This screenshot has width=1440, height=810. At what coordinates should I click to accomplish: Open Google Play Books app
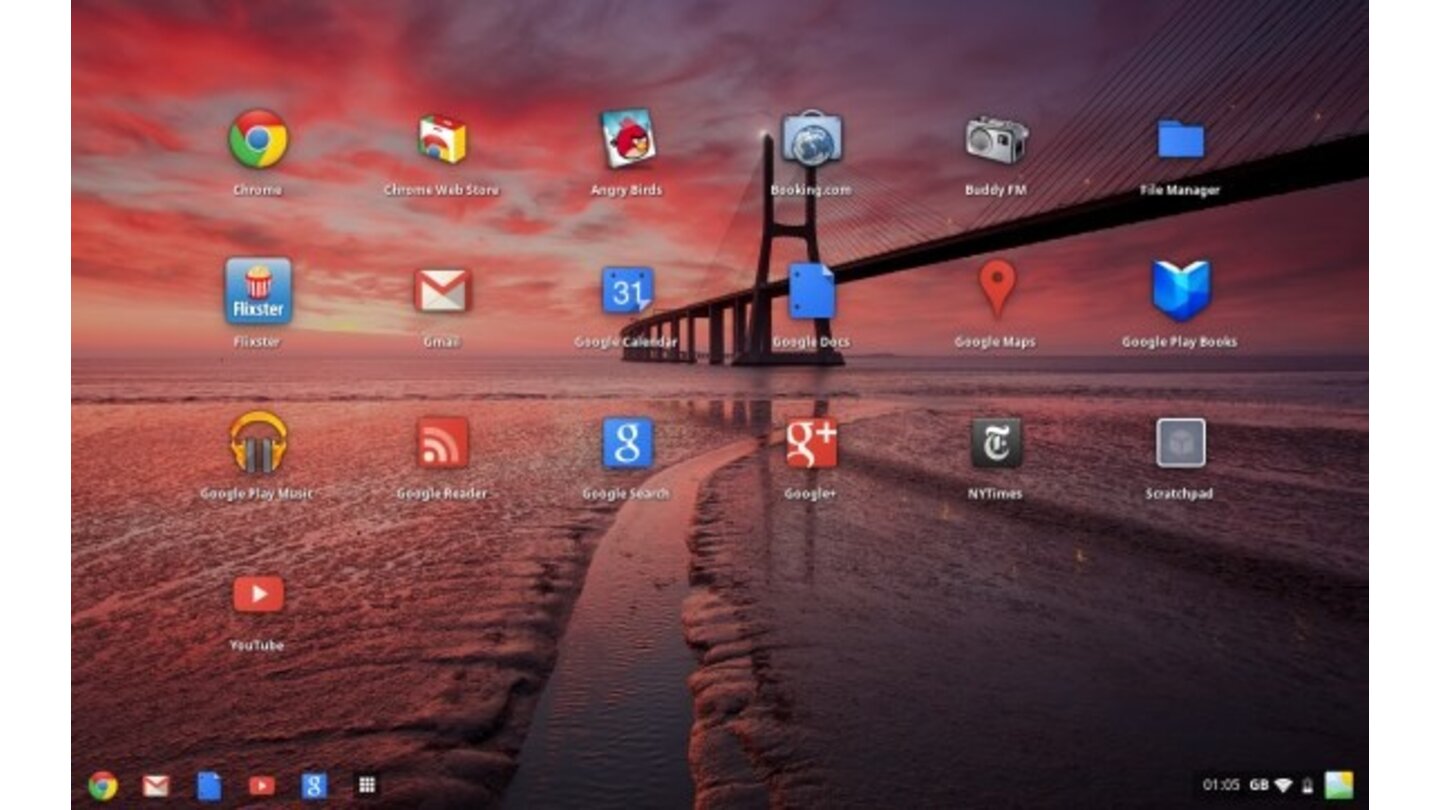[x=1180, y=291]
